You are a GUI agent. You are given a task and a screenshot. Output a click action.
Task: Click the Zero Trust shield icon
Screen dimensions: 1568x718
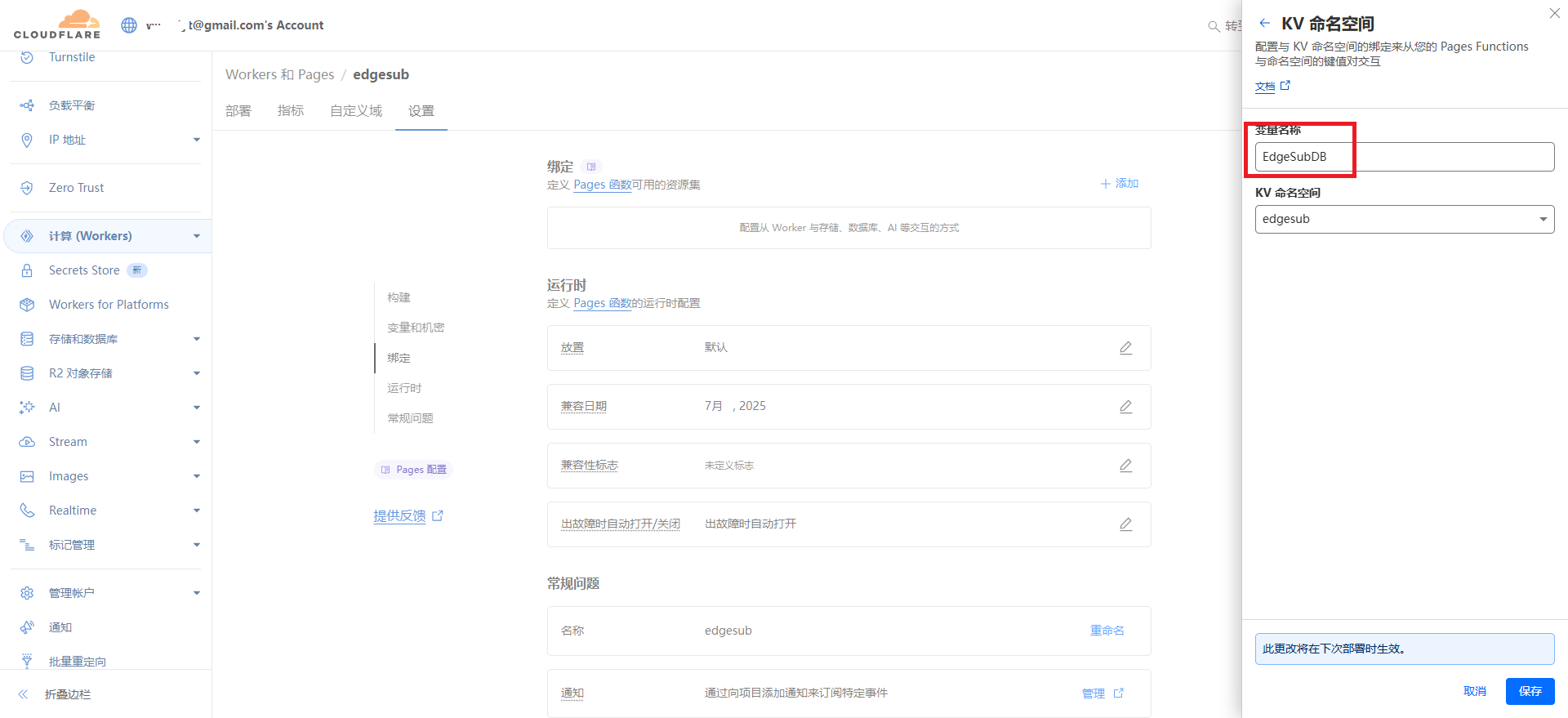pyautogui.click(x=27, y=188)
